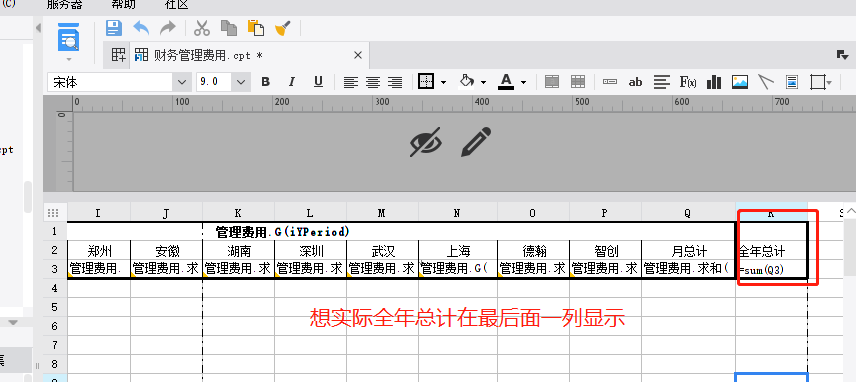Redo the last undone action
Image resolution: width=856 pixels, height=382 pixels.
point(168,28)
